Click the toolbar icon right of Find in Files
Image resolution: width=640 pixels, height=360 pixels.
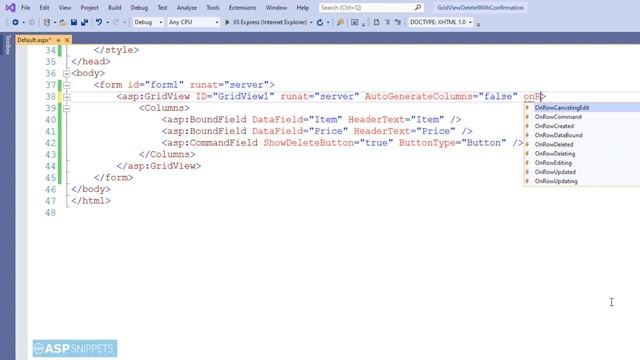click(x=354, y=22)
